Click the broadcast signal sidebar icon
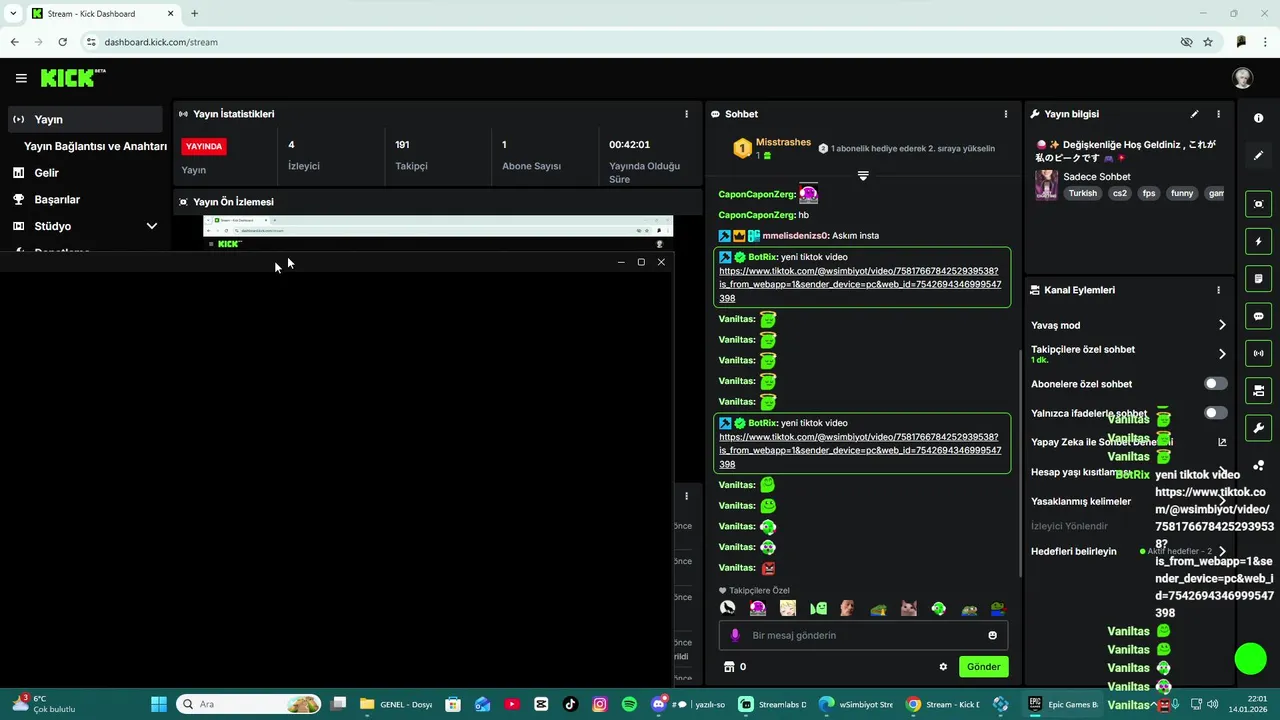The width and height of the screenshot is (1280, 720). pos(1258,353)
